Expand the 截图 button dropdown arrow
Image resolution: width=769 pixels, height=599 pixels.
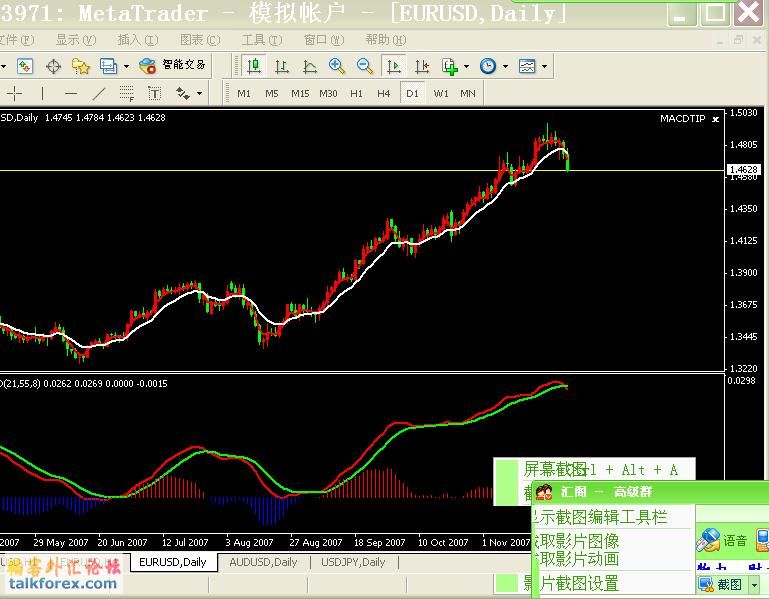click(754, 585)
